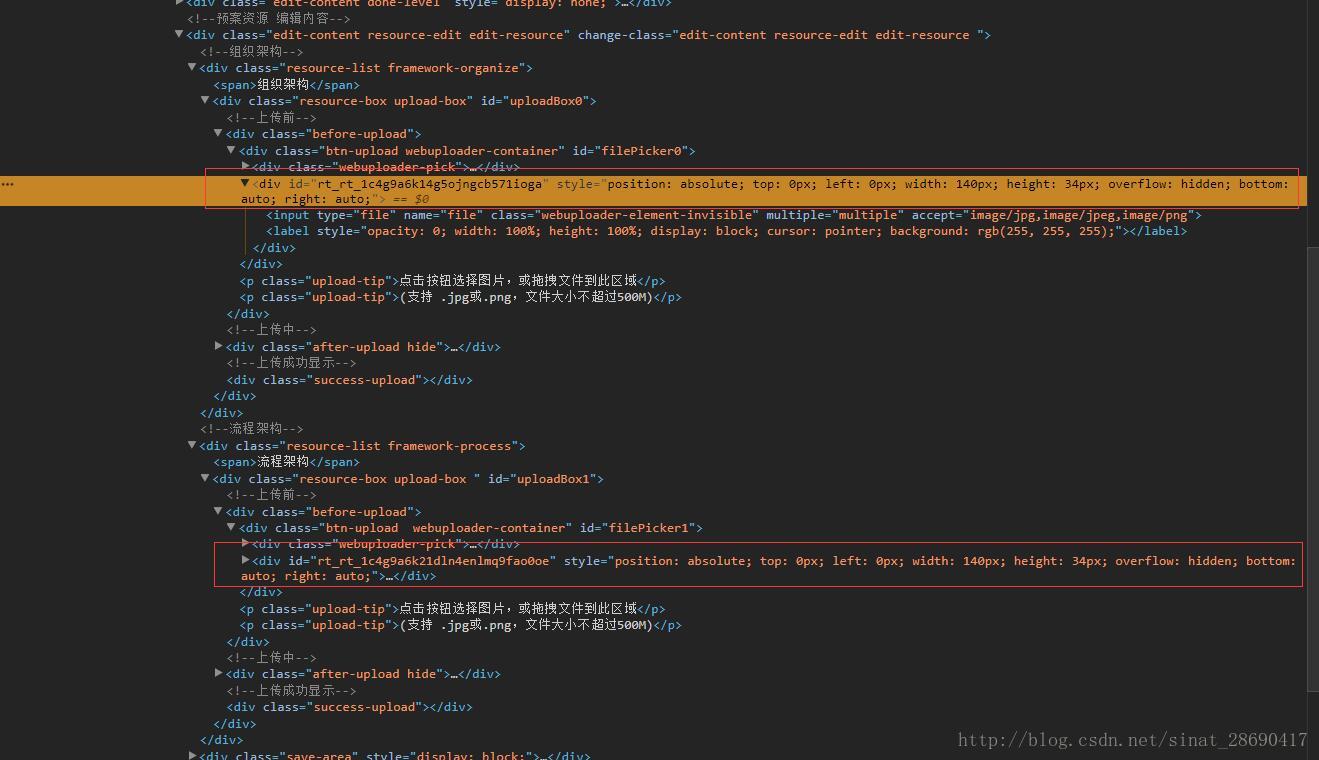Select the comment <!--组织架构-->
Image resolution: width=1319 pixels, height=760 pixels.
tap(251, 52)
